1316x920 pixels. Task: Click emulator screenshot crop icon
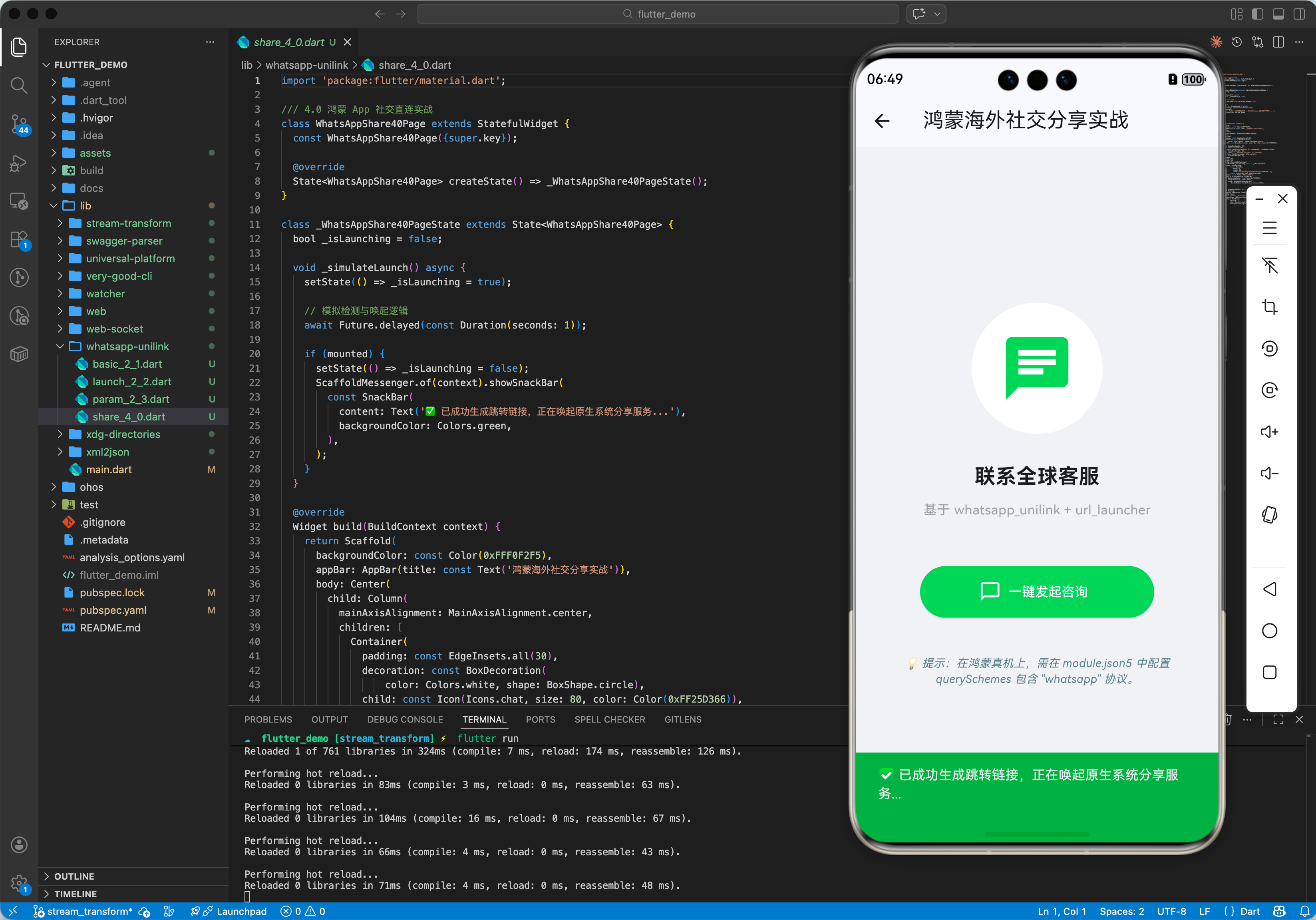1269,307
